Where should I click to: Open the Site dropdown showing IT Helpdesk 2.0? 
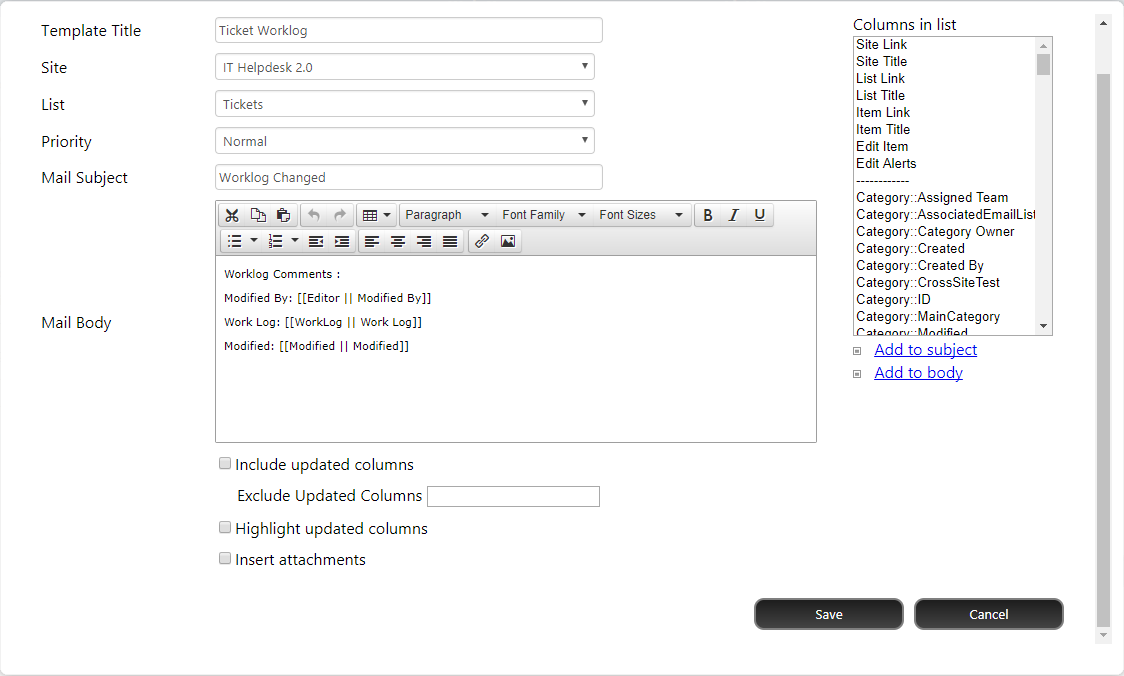(405, 67)
